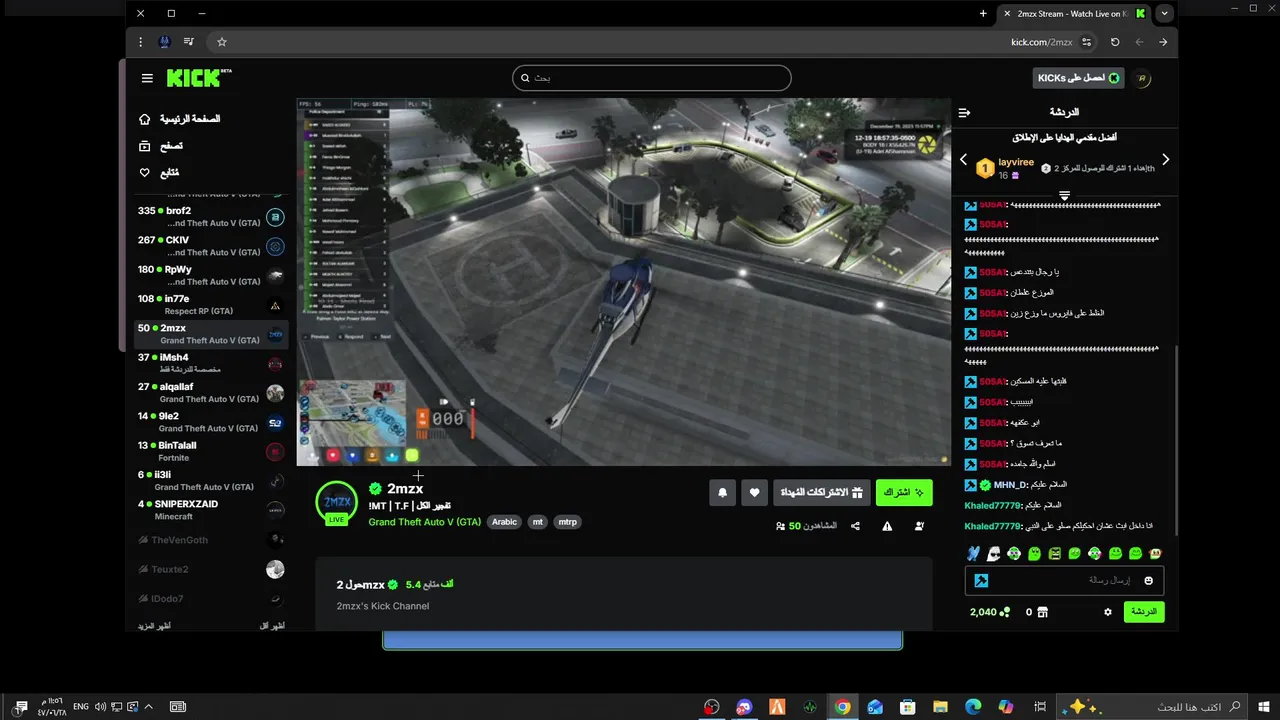This screenshot has height=720, width=1280.
Task: Open the Following (متابع) sidebar item
Action: coord(160,172)
